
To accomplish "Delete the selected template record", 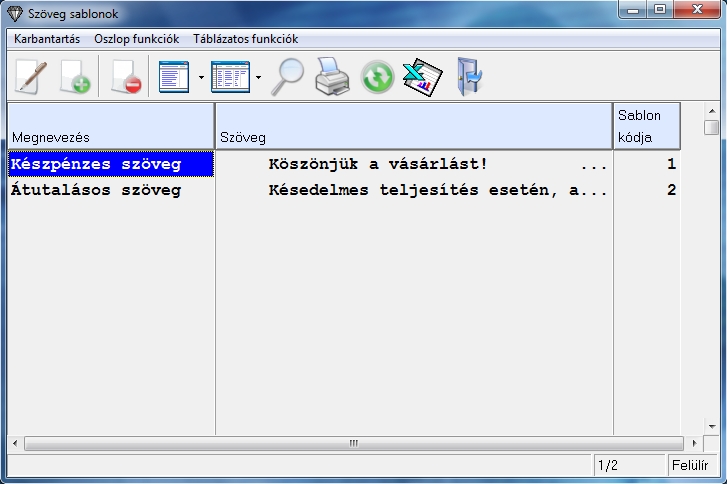I will (x=125, y=77).
